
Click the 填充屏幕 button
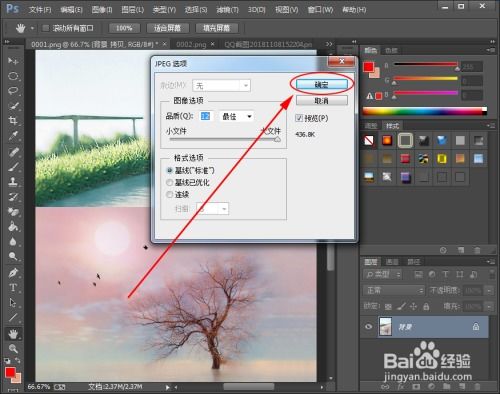click(x=217, y=28)
